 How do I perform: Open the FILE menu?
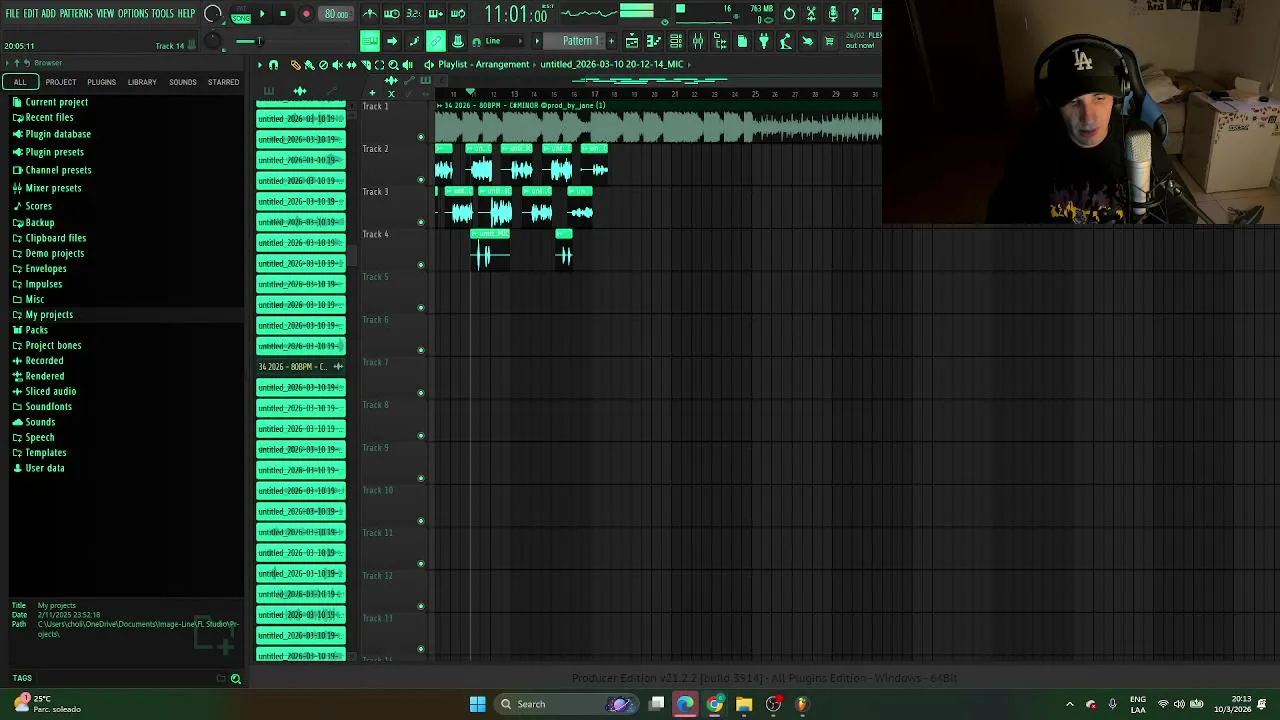click(12, 13)
